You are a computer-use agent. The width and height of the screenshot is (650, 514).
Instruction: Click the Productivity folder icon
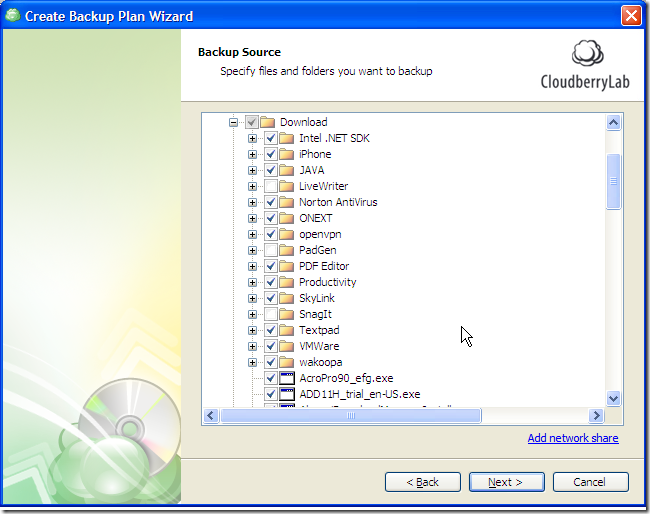(286, 282)
